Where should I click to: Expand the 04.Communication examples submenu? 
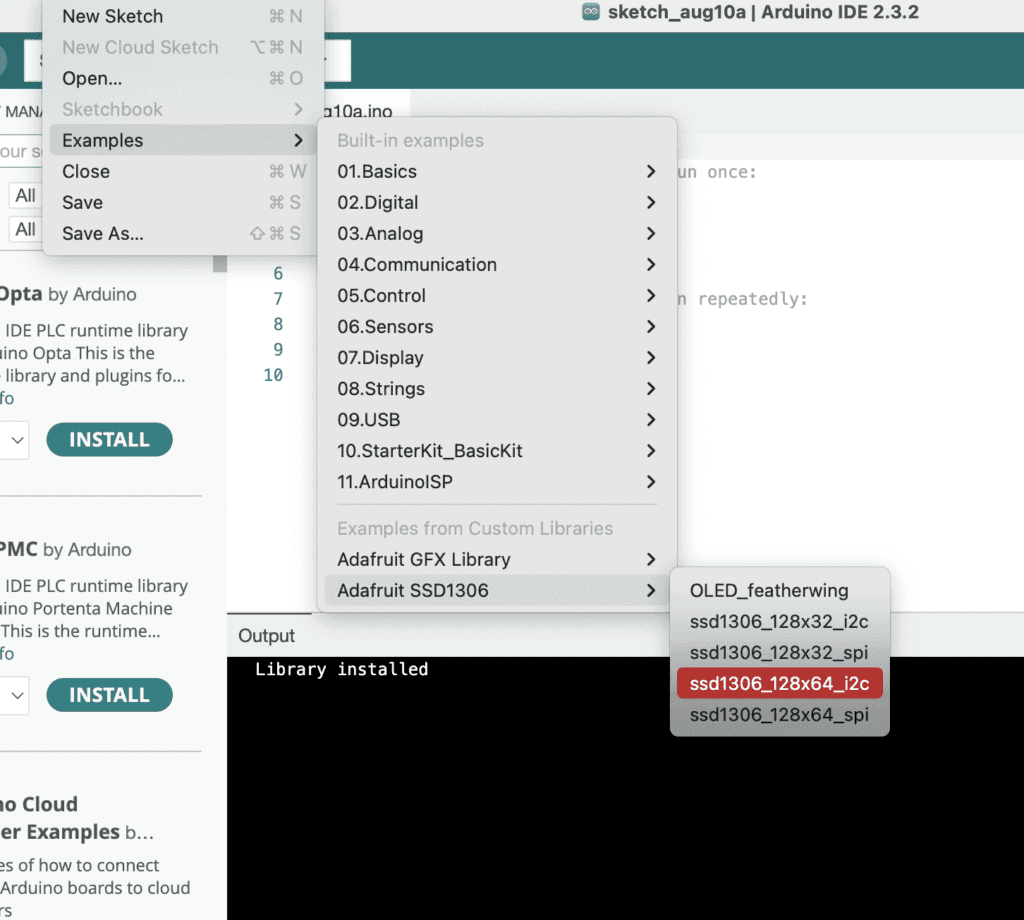tap(497, 264)
